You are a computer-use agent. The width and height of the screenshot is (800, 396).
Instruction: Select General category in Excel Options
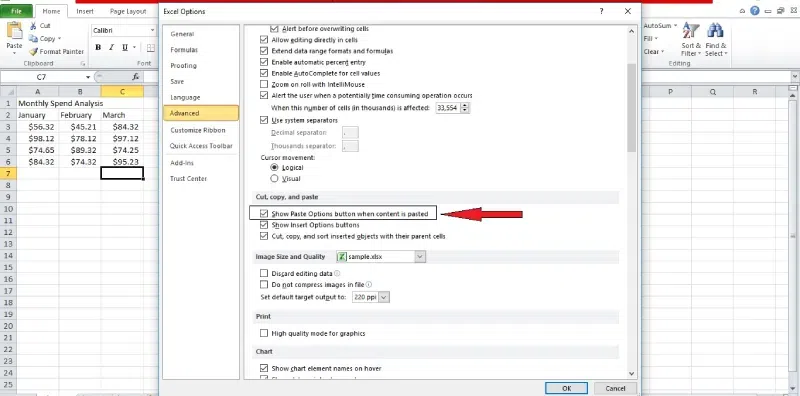(201, 34)
